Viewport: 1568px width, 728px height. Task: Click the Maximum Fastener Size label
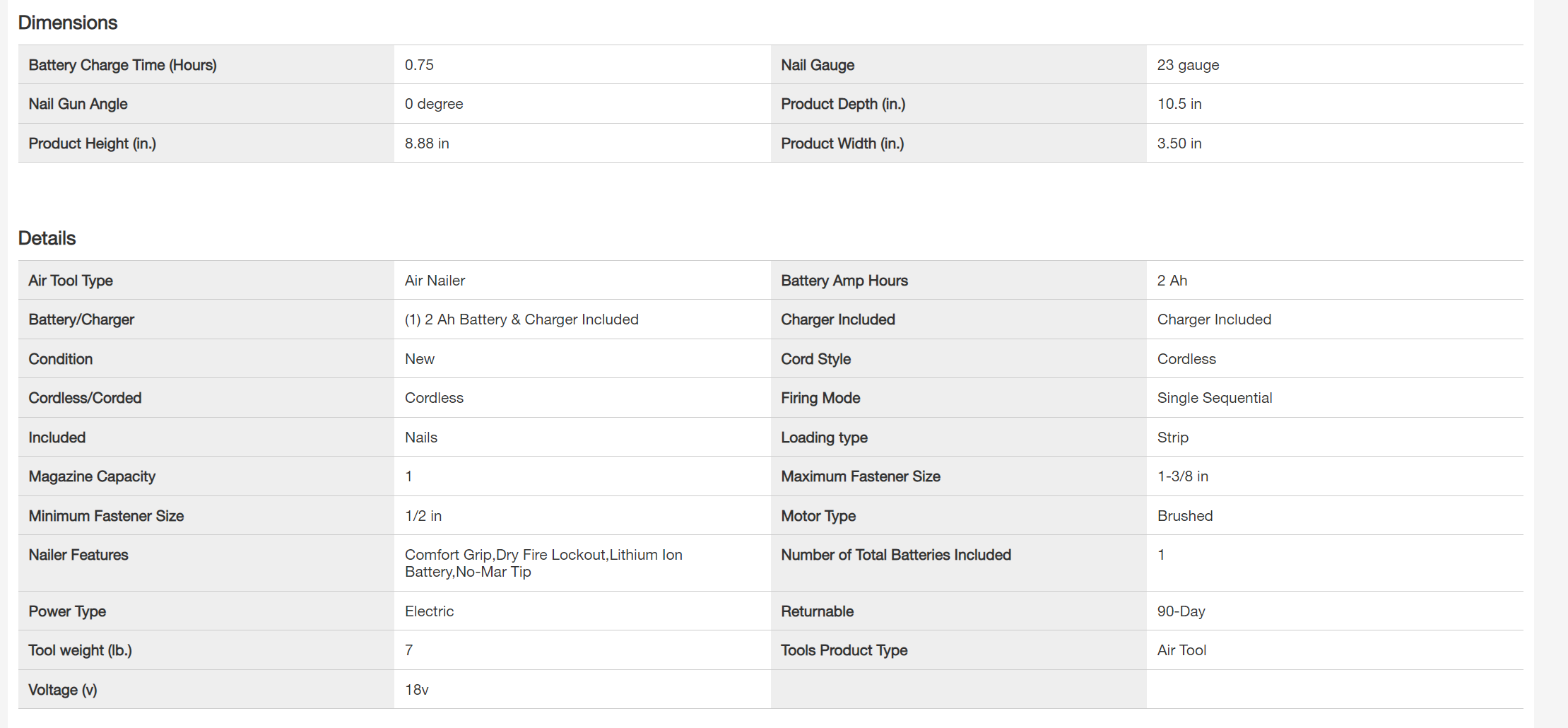[x=860, y=476]
